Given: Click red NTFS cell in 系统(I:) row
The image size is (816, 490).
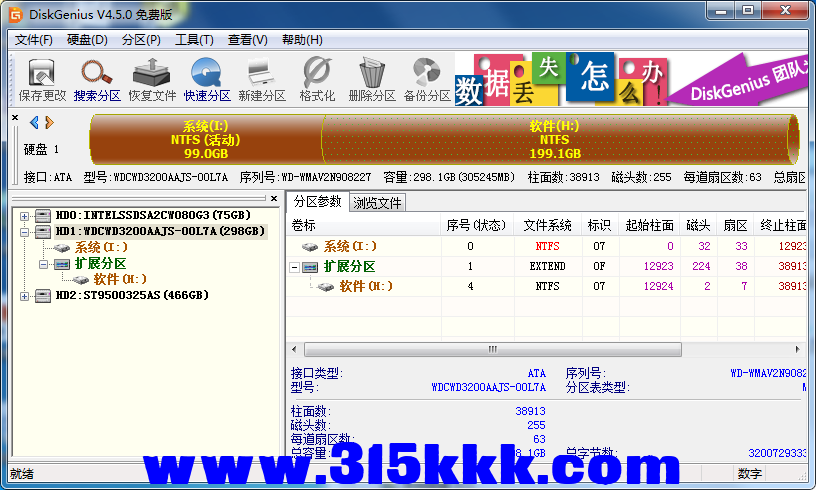Looking at the screenshot, I should [x=547, y=247].
